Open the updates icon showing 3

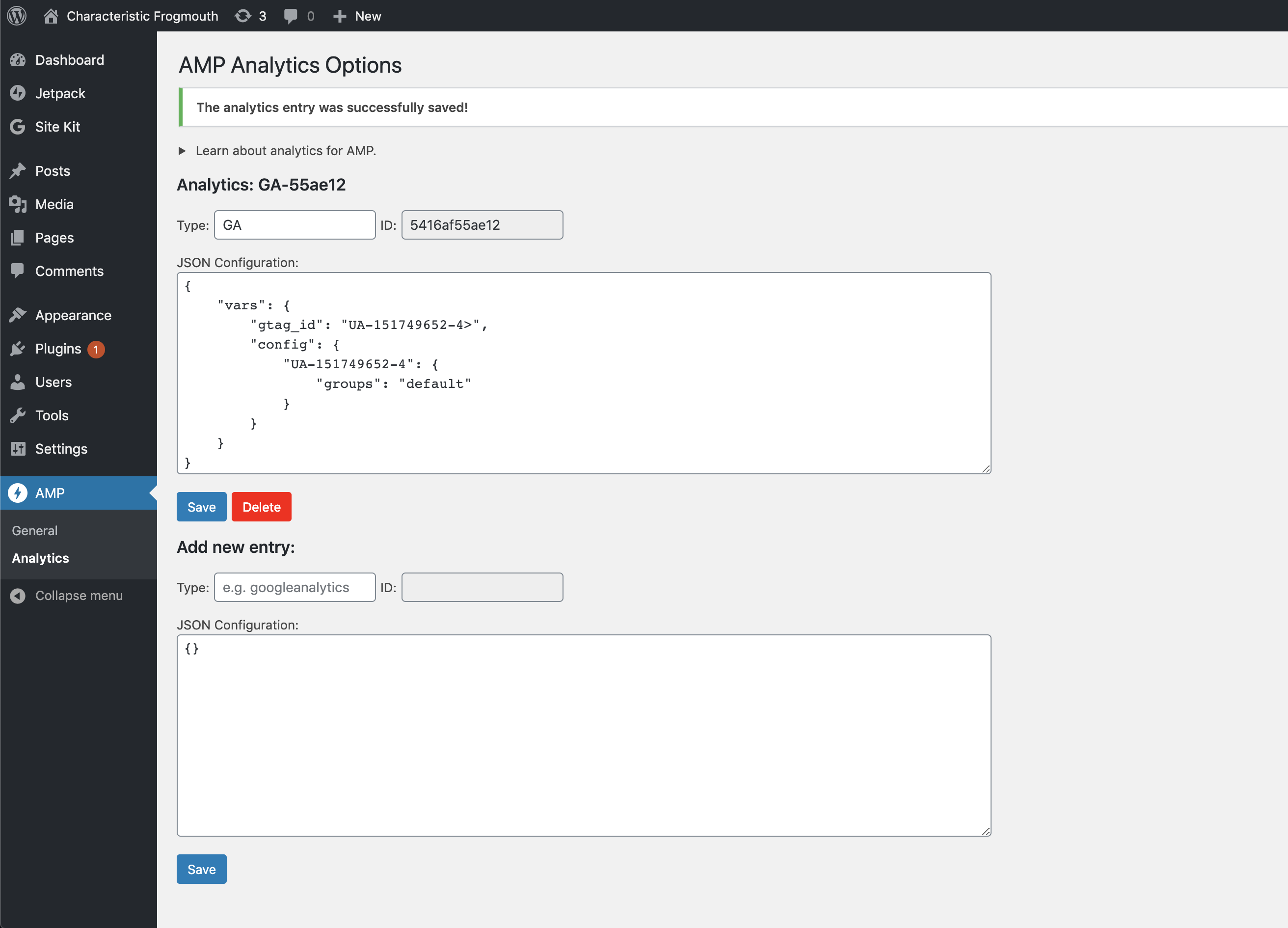(243, 15)
